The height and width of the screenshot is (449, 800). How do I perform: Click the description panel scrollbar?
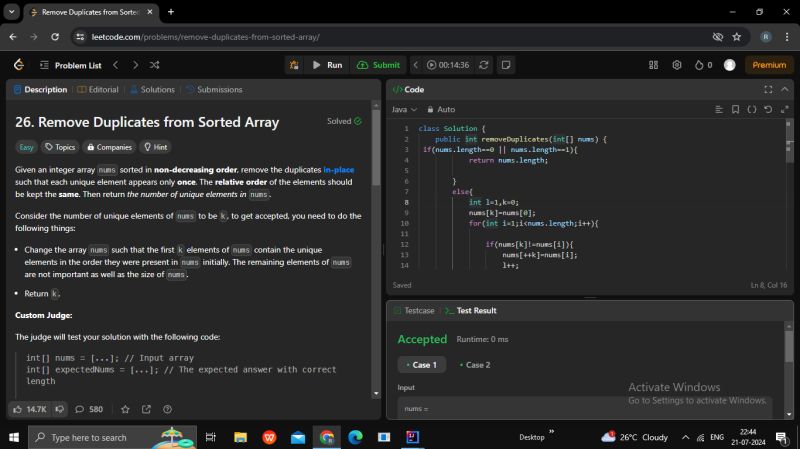tap(376, 148)
